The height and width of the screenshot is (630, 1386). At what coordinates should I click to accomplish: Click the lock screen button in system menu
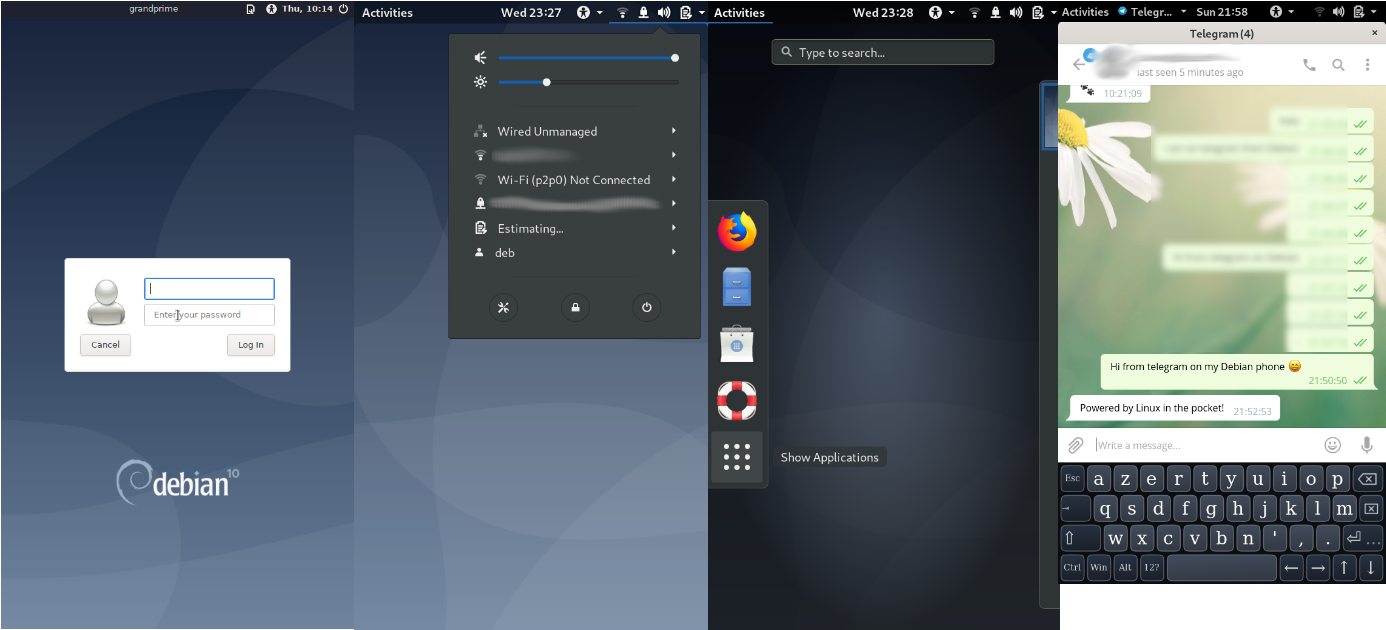[x=576, y=307]
